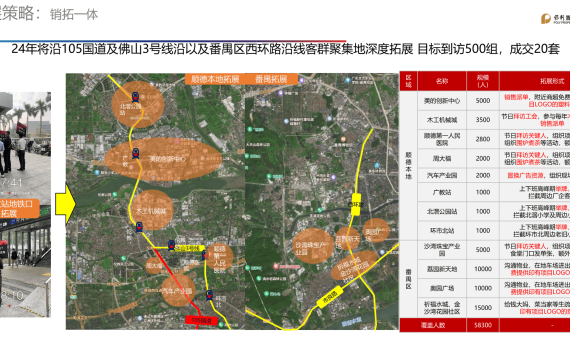Open the lower metro entrance photo

coord(25,267)
